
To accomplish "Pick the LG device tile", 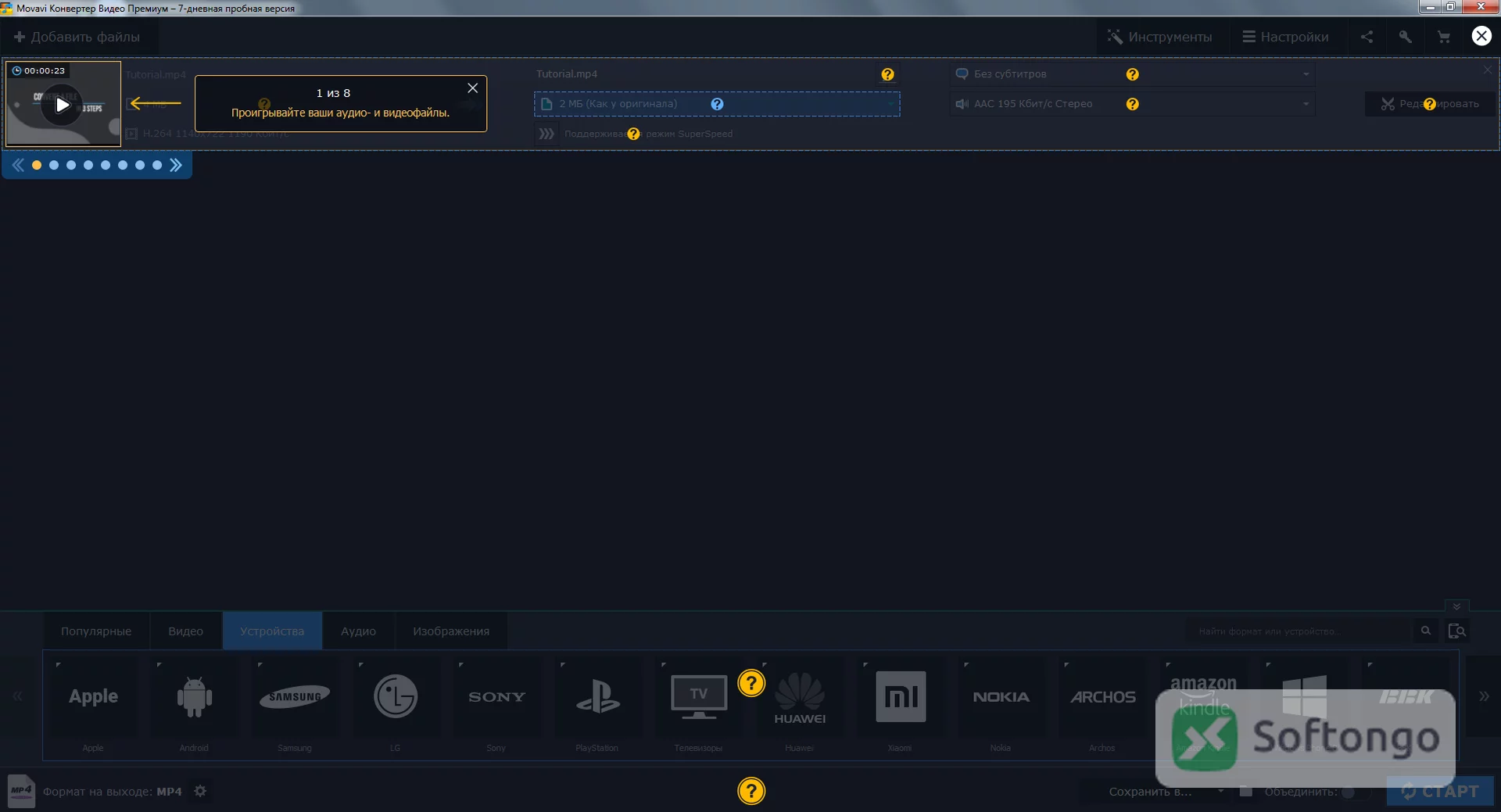I will pos(396,696).
